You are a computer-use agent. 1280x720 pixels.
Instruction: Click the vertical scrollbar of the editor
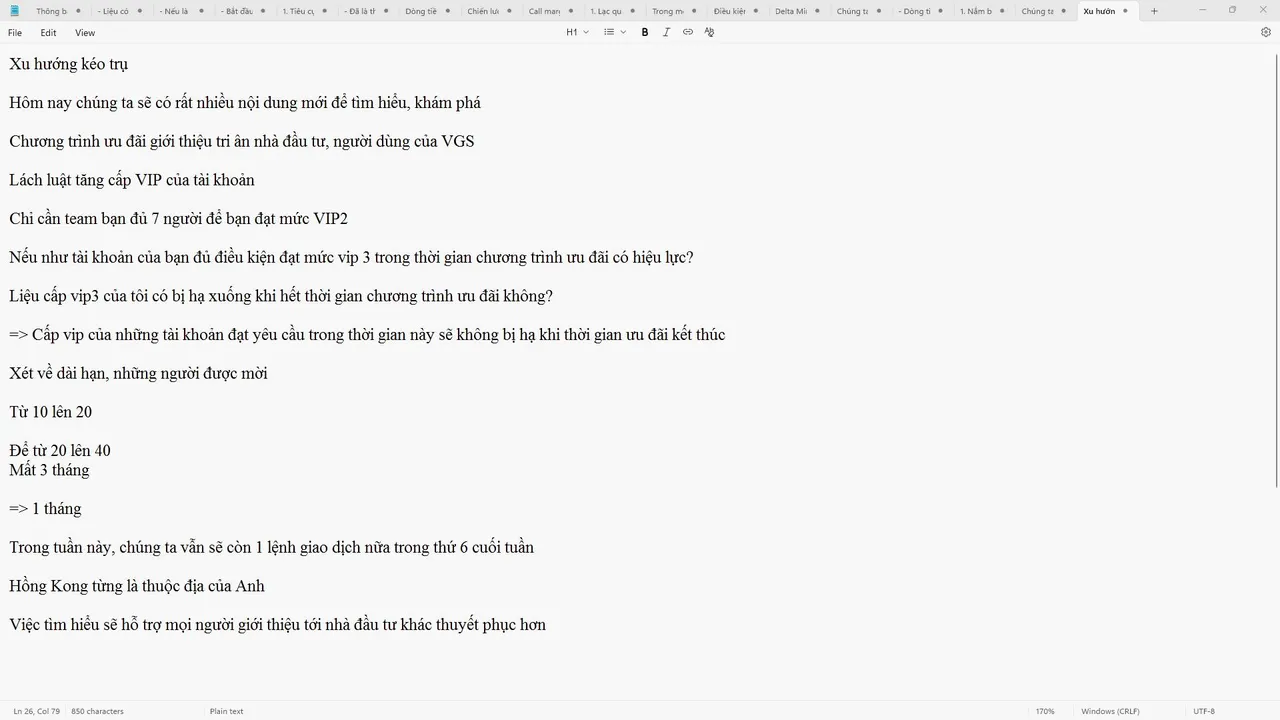coord(1275,270)
